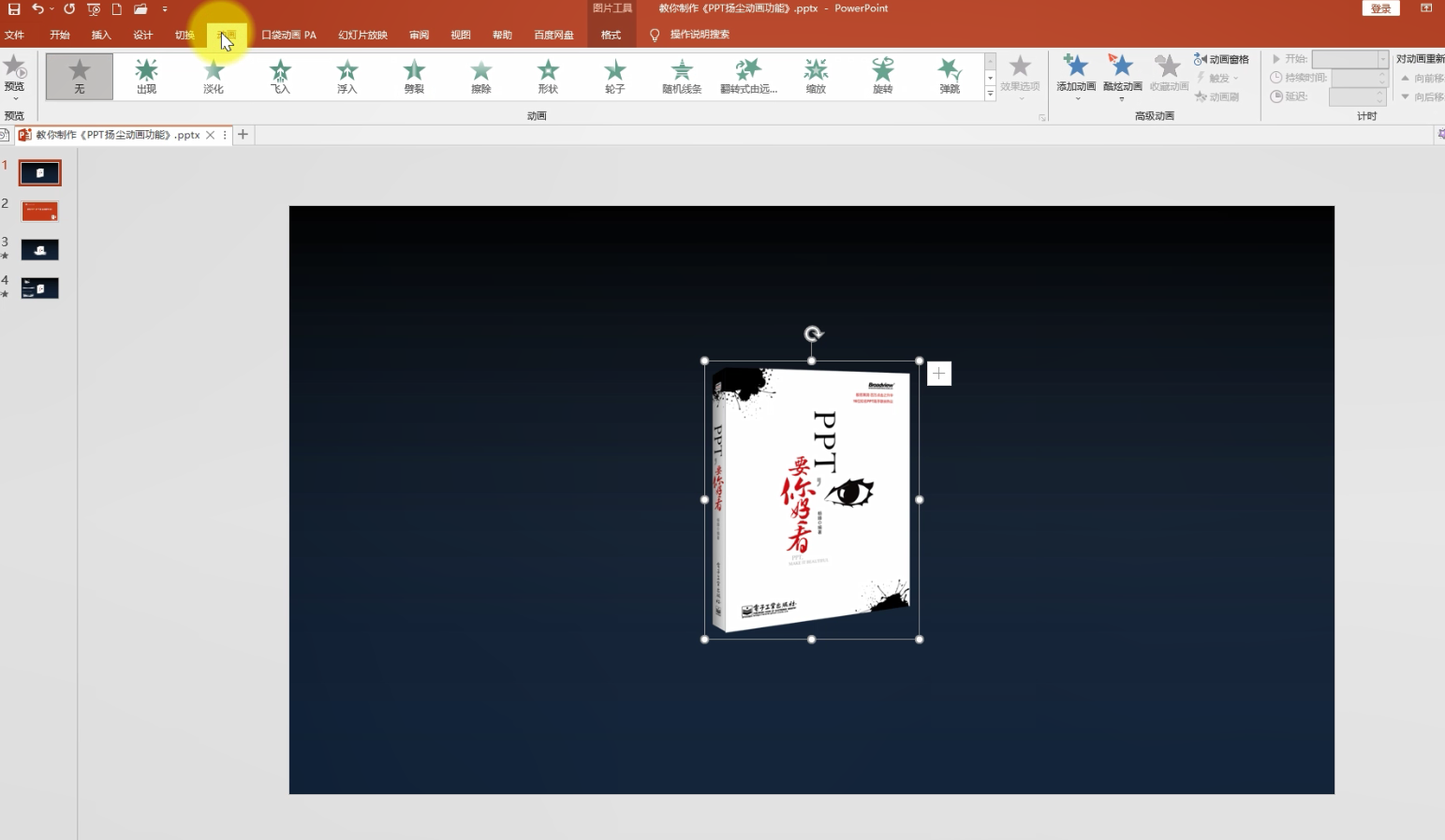Open customize quick access toolbar dropdown
The image size is (1445, 840).
tap(165, 9)
